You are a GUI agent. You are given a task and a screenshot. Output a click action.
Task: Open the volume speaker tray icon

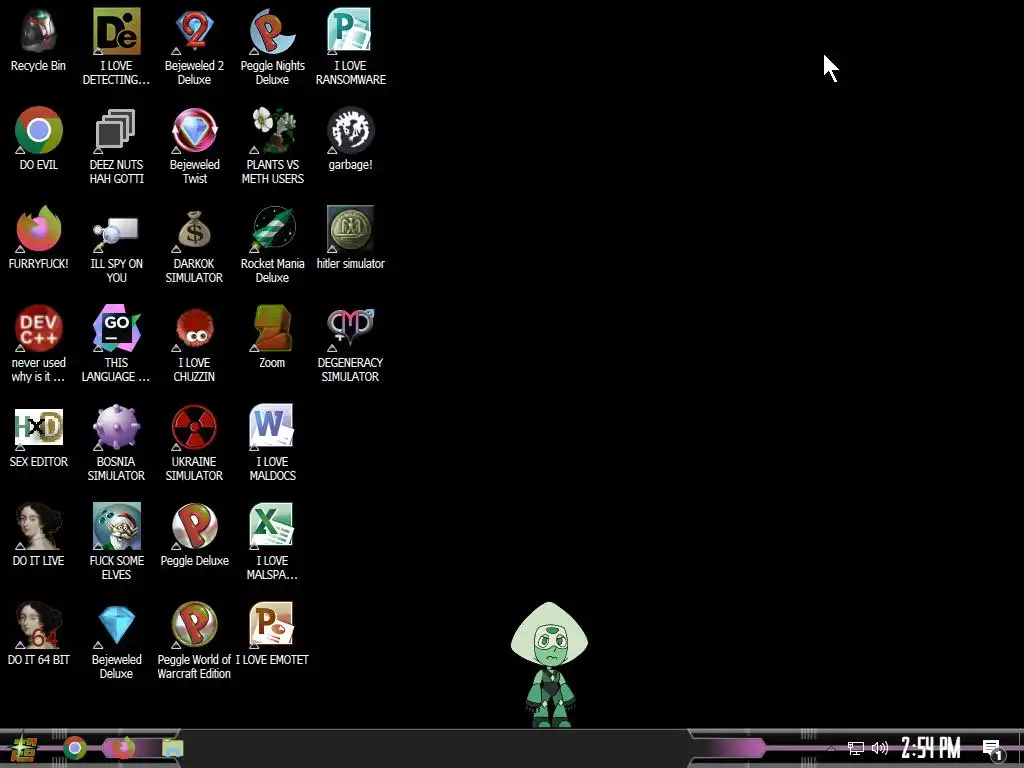(x=880, y=748)
